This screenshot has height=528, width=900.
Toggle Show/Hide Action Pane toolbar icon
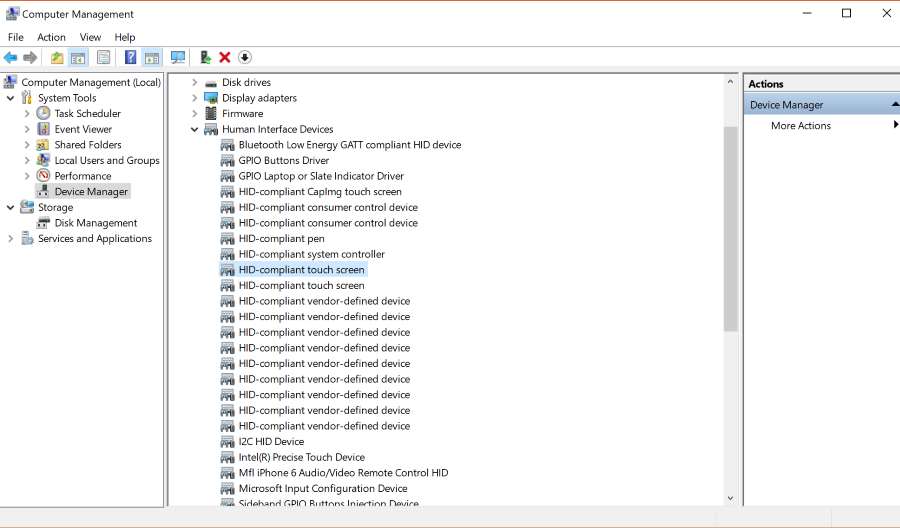152,57
